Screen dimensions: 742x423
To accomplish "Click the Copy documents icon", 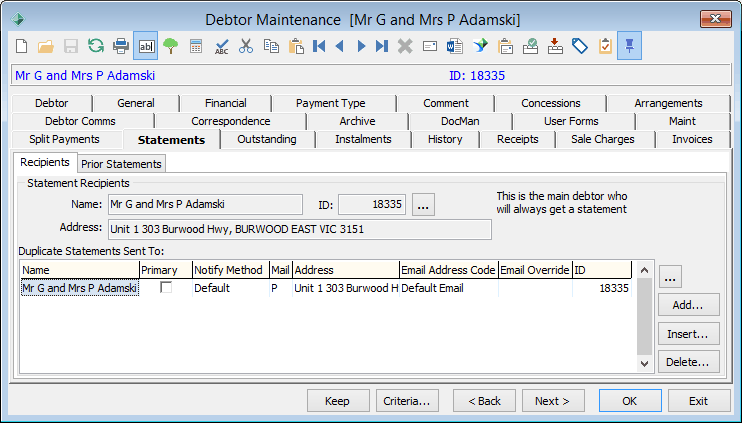I will click(271, 46).
